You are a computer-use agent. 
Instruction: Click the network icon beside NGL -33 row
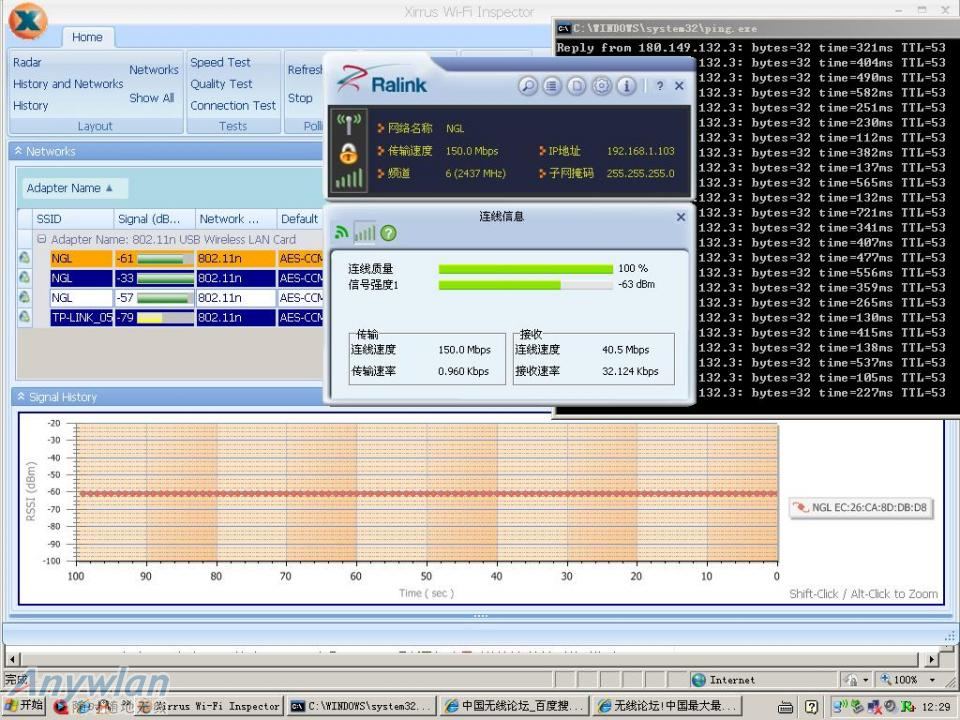click(x=24, y=278)
